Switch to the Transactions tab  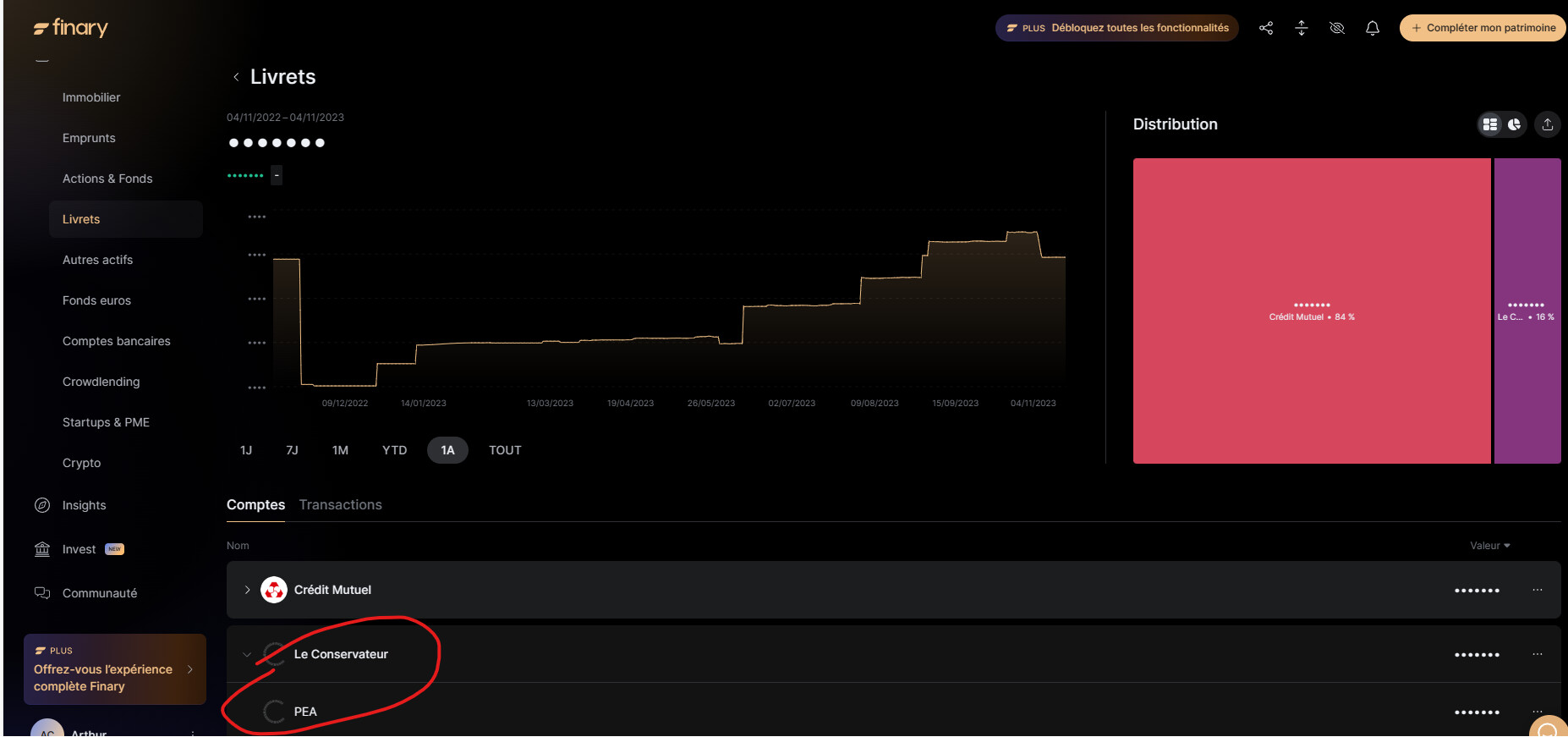[340, 504]
